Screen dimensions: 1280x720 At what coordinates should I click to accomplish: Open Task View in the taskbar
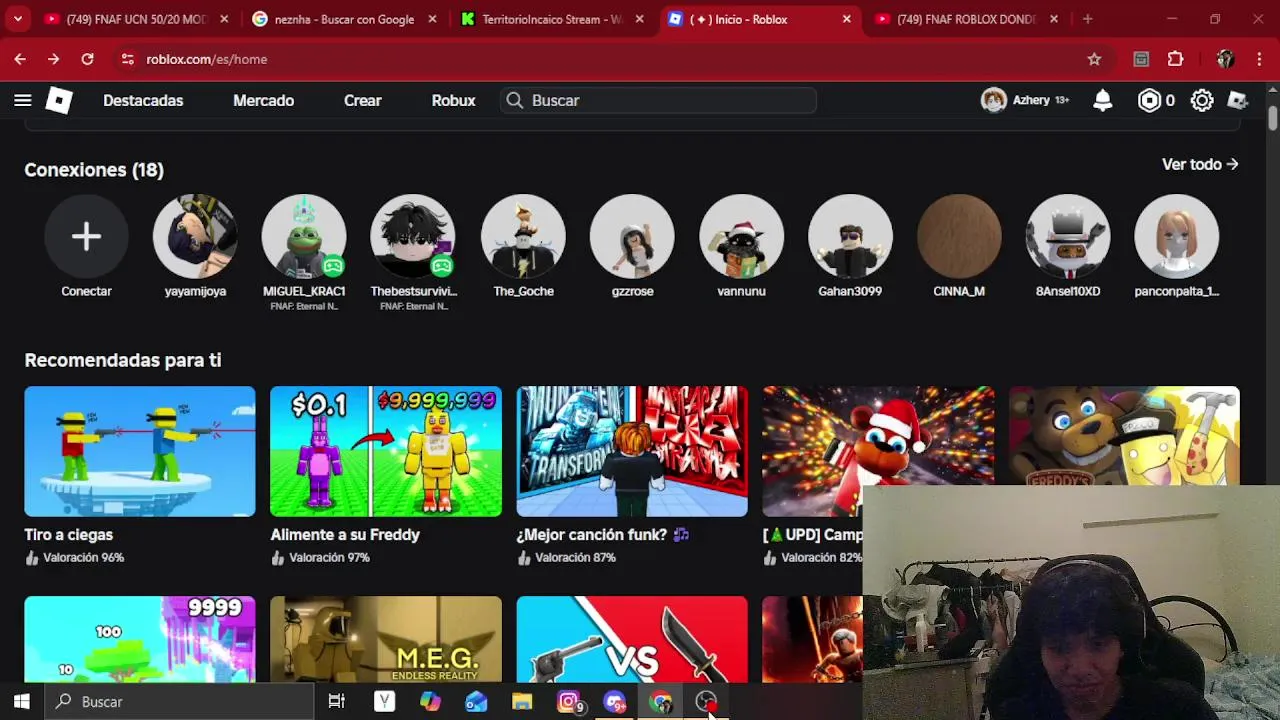(337, 701)
